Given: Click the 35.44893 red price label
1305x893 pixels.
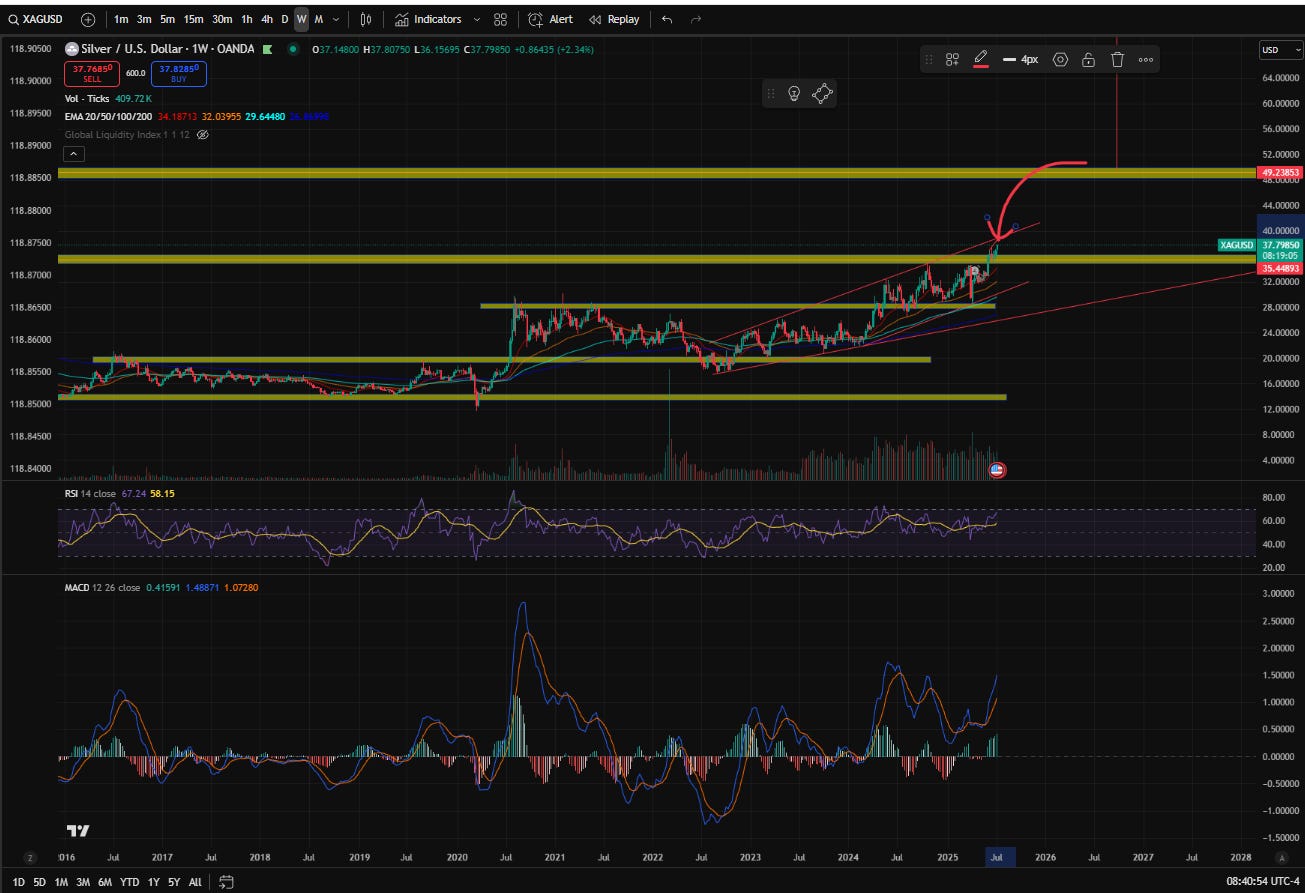Looking at the screenshot, I should click(x=1280, y=268).
